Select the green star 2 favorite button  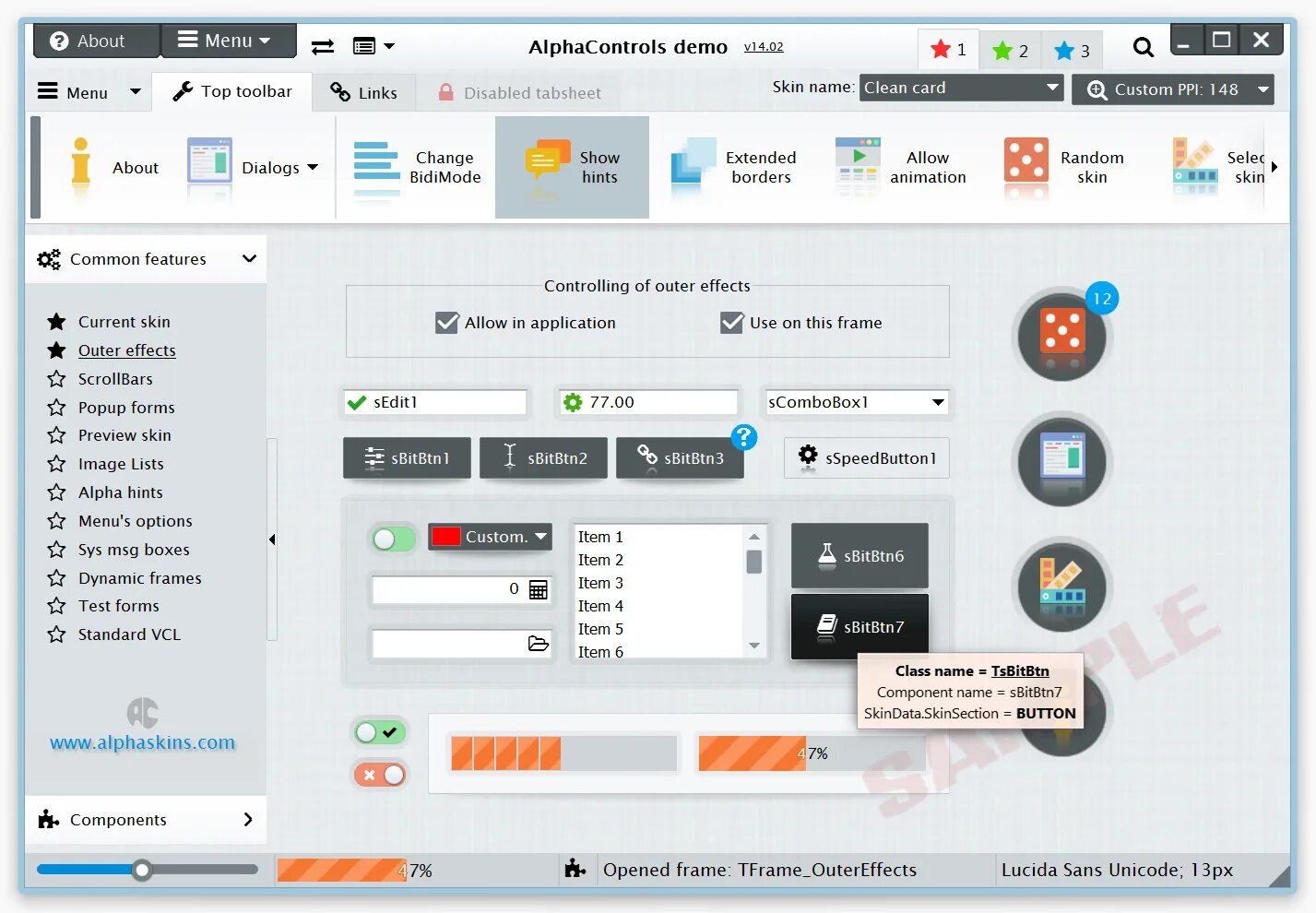1010,51
